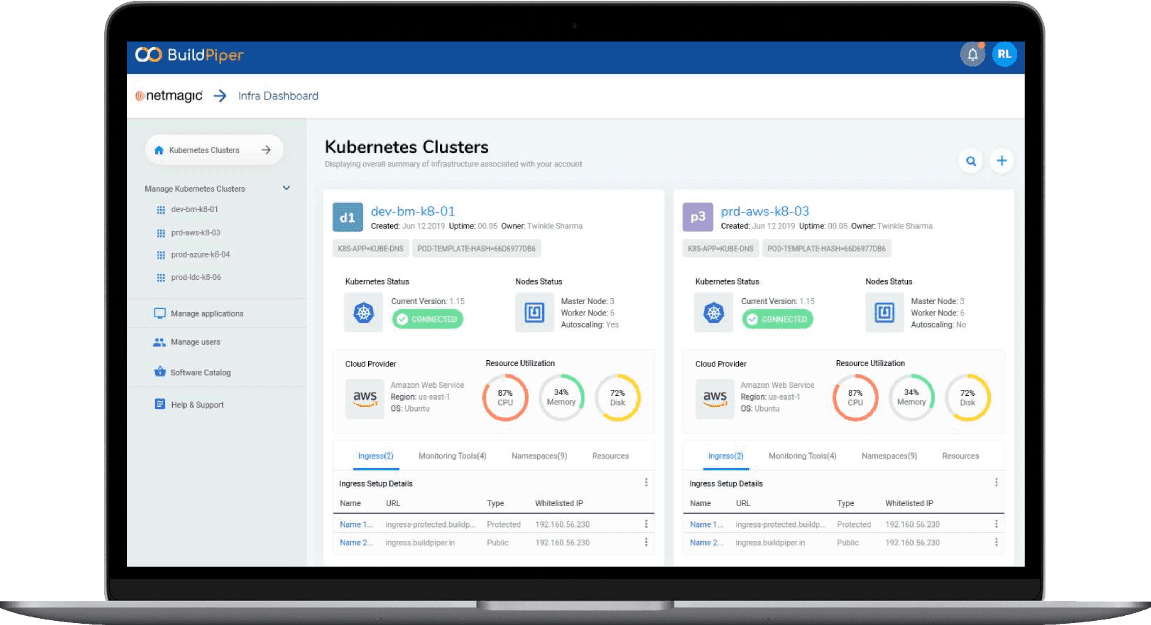Click the BuildPiper logo
Viewport: 1151px width, 625px height.
[x=190, y=55]
